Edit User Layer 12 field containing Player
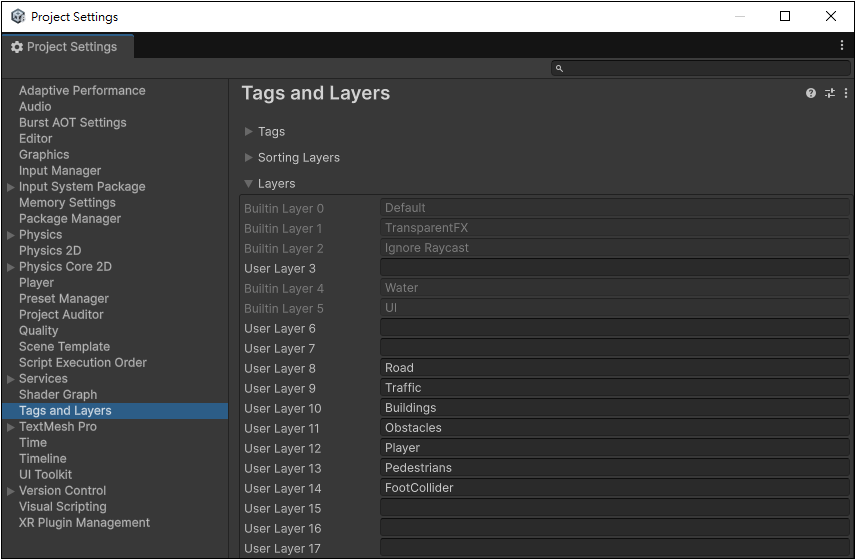856x560 pixels. [615, 448]
